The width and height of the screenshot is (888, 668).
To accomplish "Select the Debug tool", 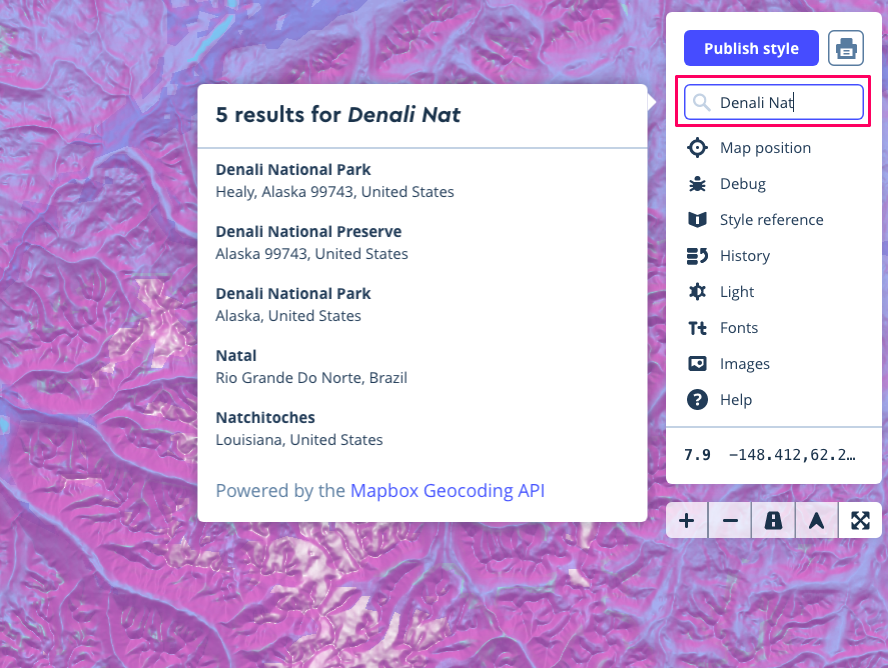I will click(x=743, y=183).
